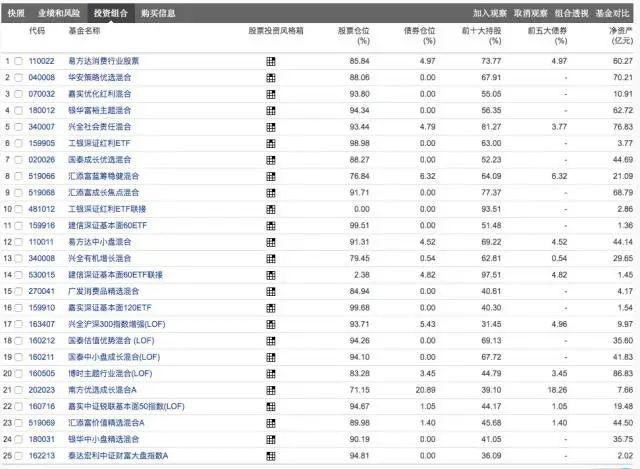Open style box icon for fund 160211
Viewport: 640px width, 469px height.
tap(271, 358)
